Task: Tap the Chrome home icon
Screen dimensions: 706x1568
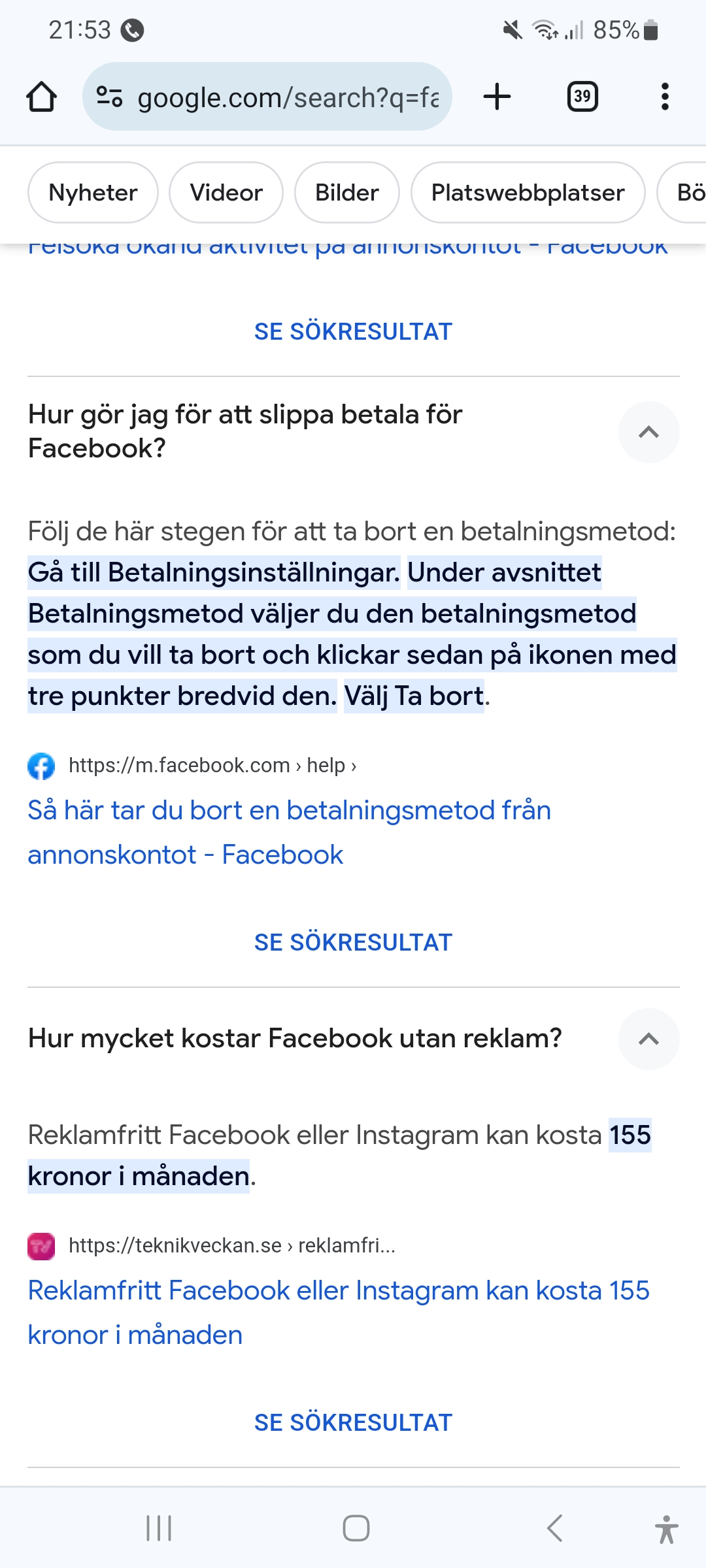Action: point(41,97)
